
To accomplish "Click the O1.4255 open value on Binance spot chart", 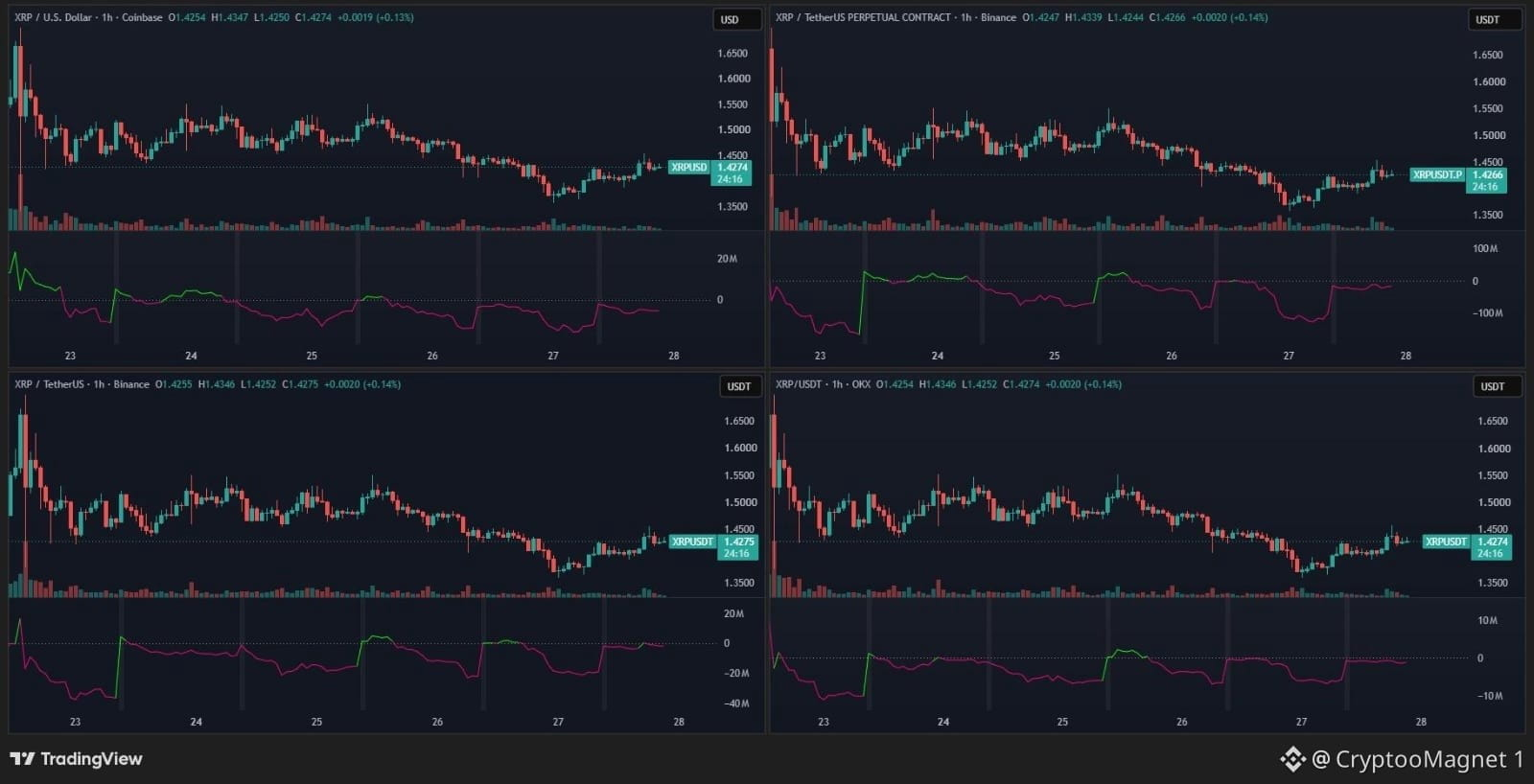I will [174, 384].
